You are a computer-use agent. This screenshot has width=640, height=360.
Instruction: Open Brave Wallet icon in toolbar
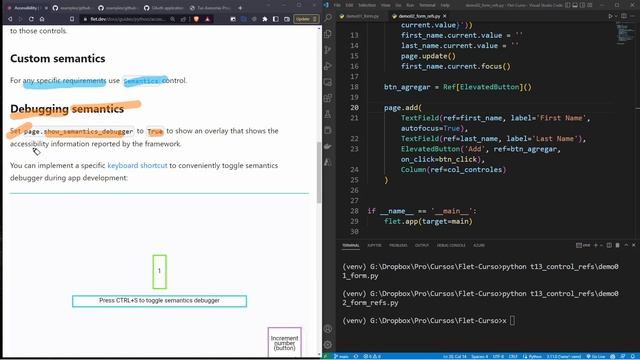point(287,19)
